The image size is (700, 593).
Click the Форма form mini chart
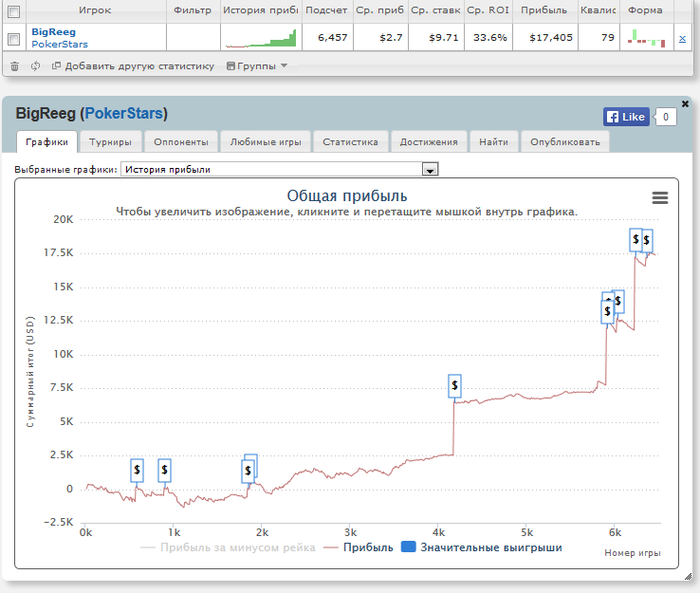646,38
